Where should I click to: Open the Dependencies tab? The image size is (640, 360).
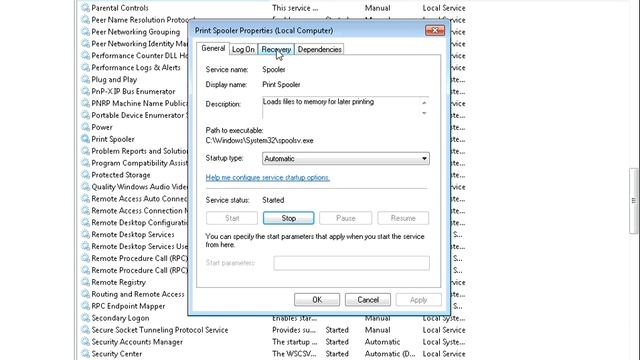pos(319,49)
